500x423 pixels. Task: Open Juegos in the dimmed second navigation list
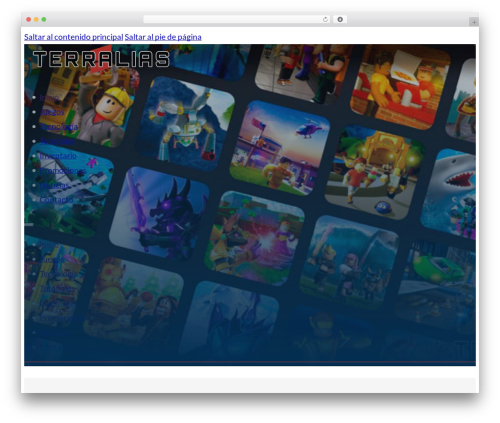pos(52,259)
